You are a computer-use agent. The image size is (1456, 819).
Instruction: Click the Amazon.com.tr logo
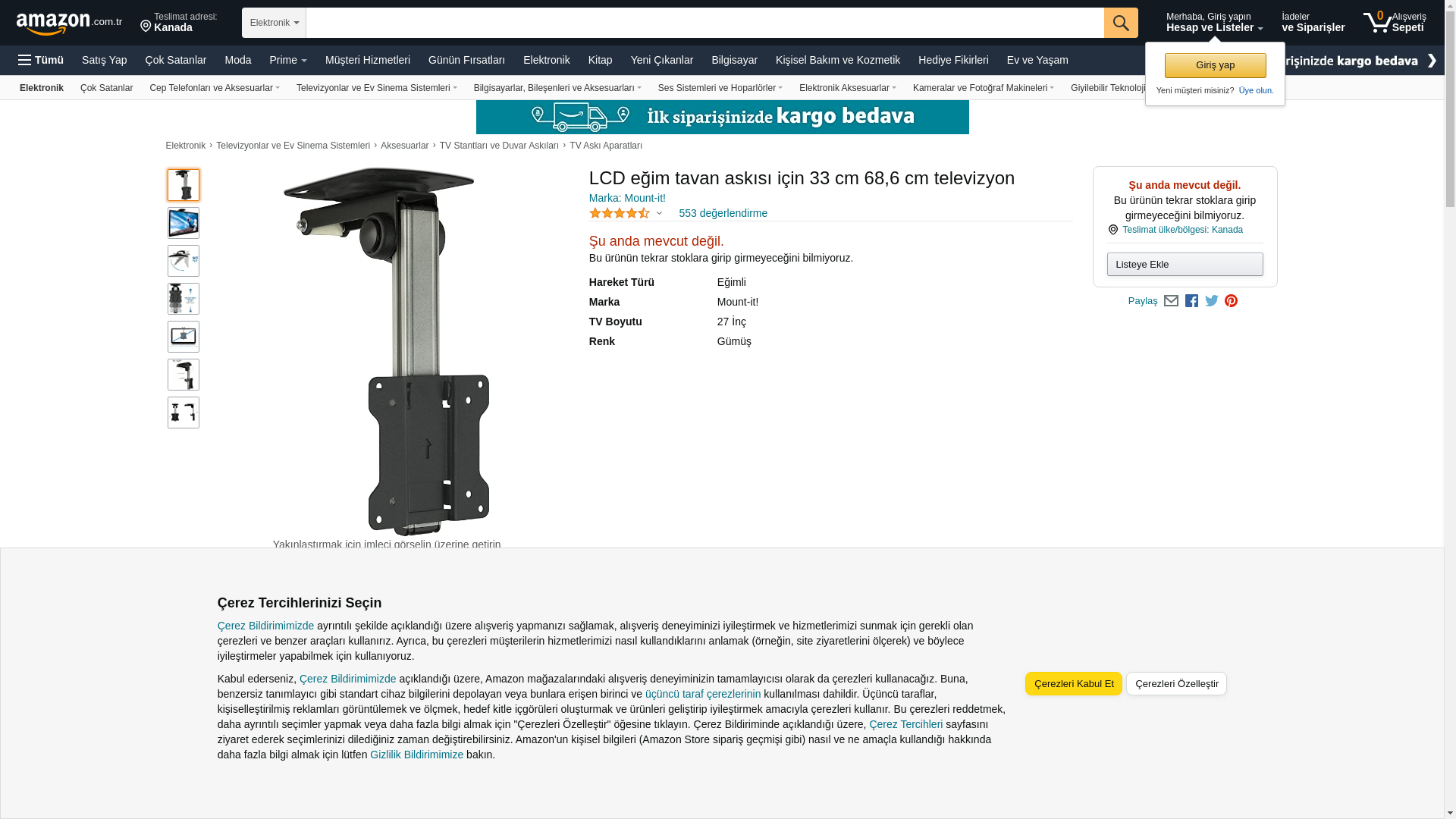(x=68, y=24)
